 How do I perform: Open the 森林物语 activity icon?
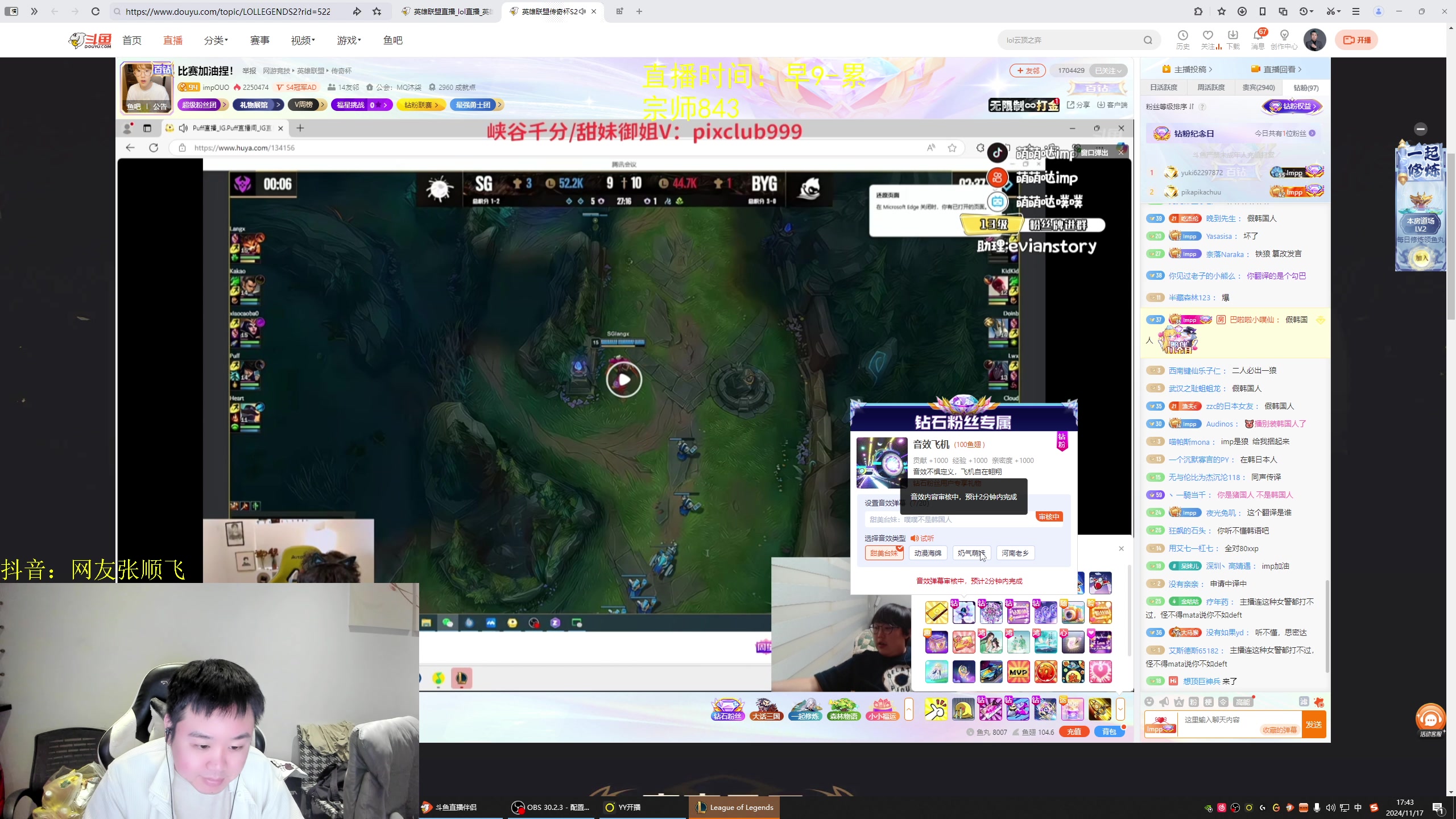pyautogui.click(x=844, y=709)
